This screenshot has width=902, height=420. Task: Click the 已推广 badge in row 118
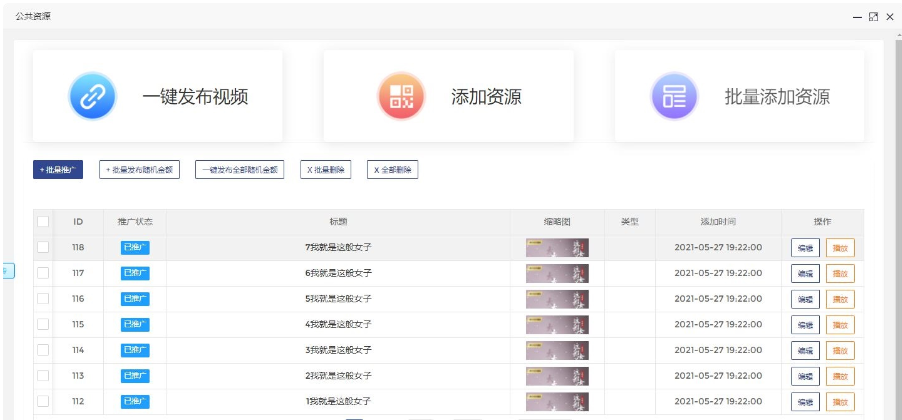coord(135,247)
